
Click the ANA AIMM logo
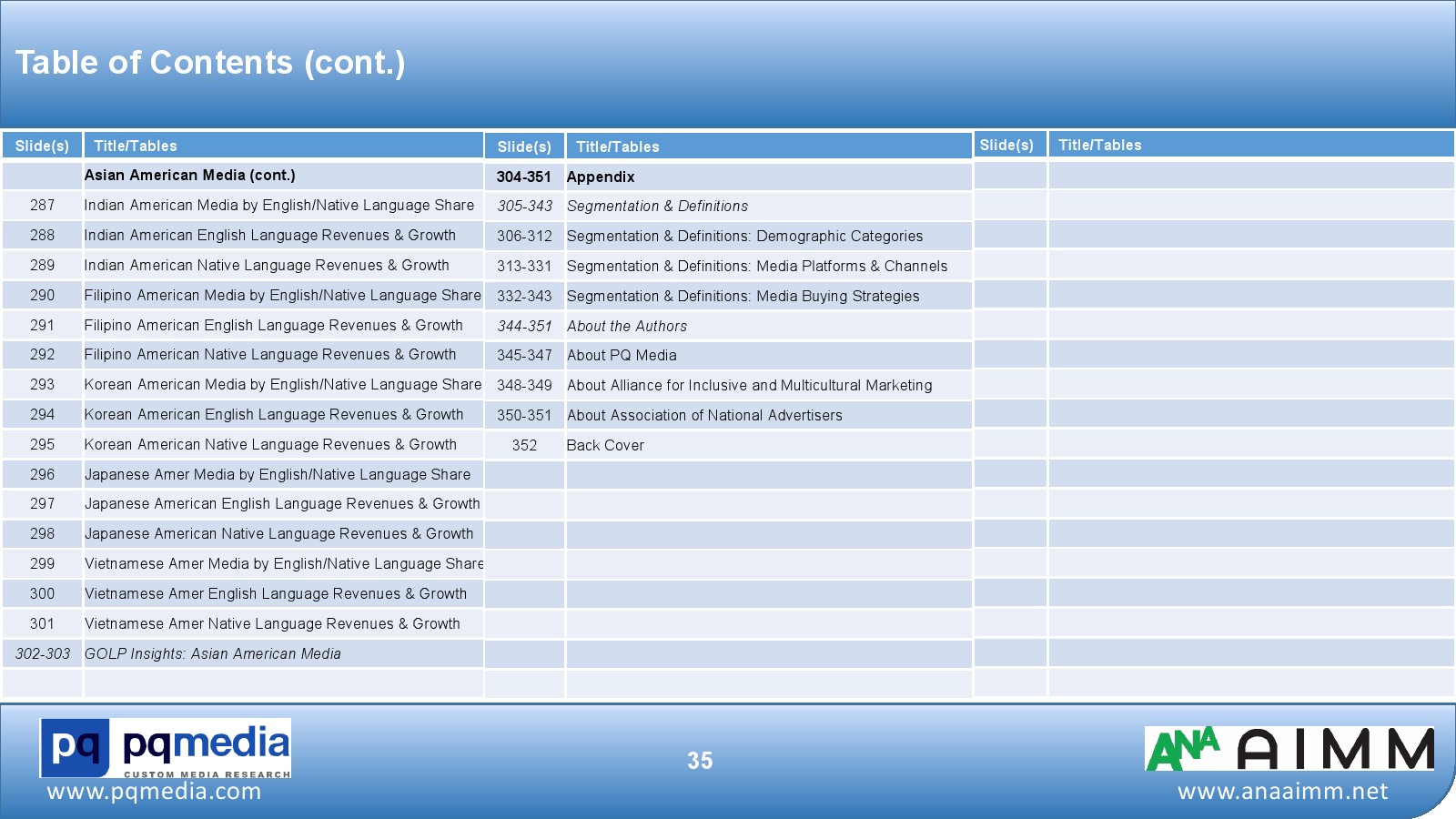click(1289, 749)
